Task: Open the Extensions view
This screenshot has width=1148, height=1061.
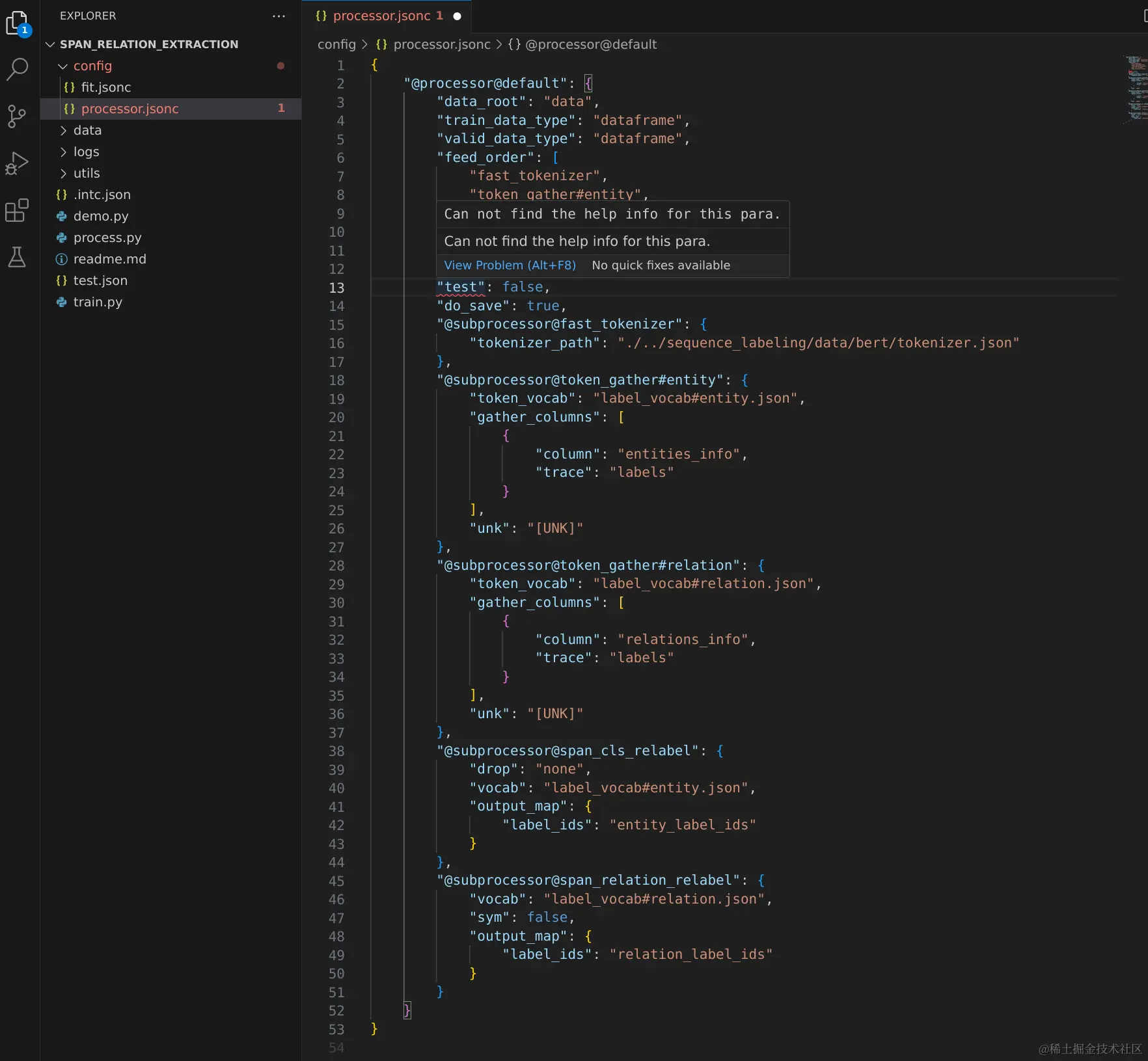Action: (x=17, y=211)
